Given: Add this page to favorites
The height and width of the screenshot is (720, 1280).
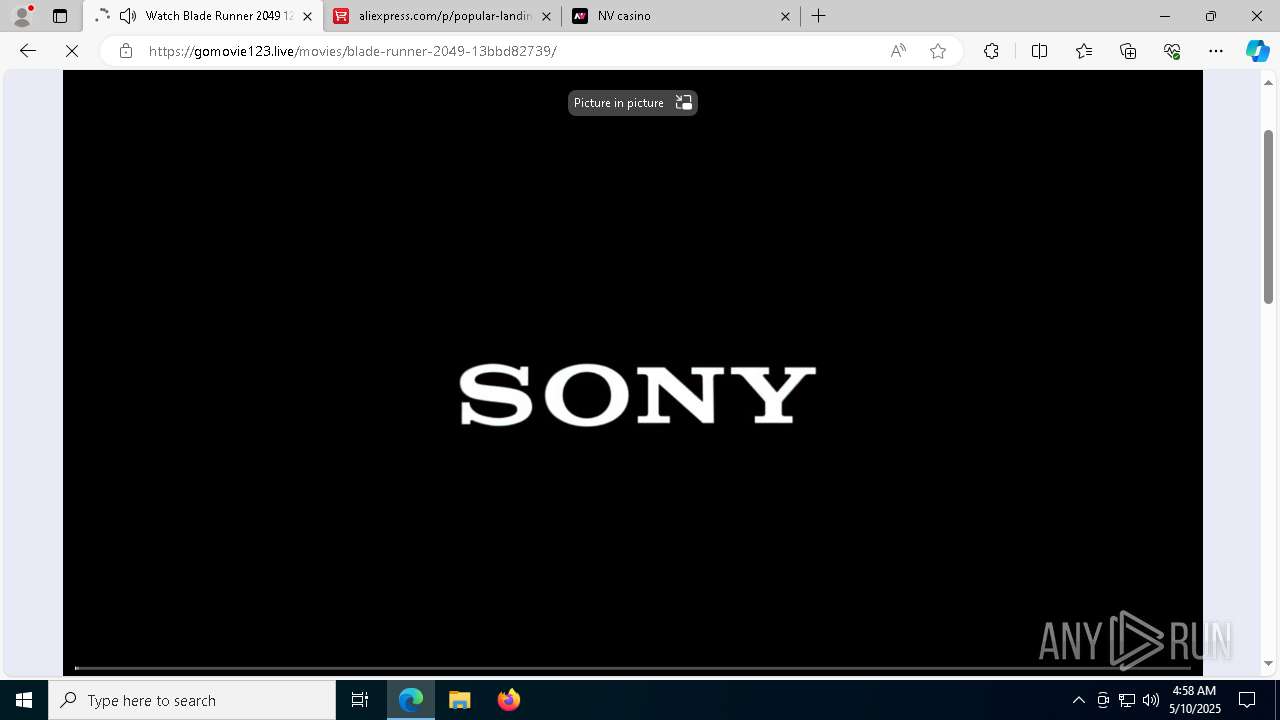Looking at the screenshot, I should click(x=938, y=51).
